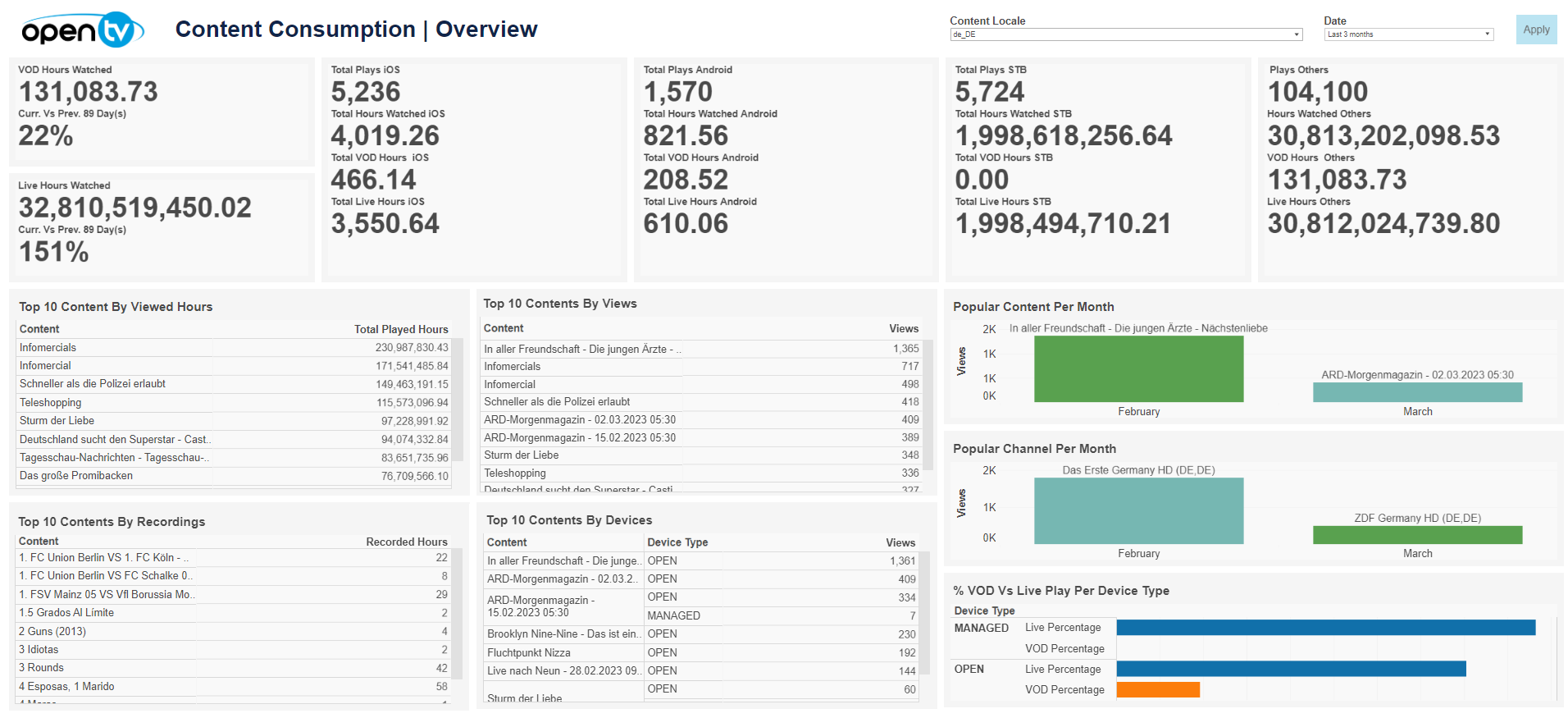Click Infomercials row in Top 10 Contents By Views
1568x718 pixels.
(x=701, y=367)
